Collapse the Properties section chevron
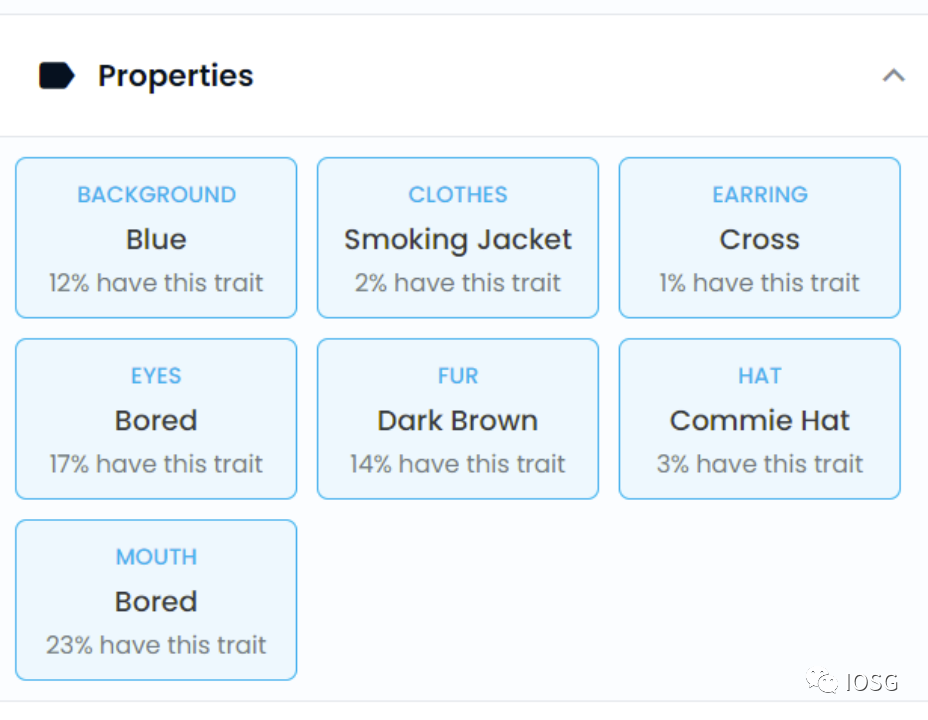928x720 pixels. click(x=893, y=76)
